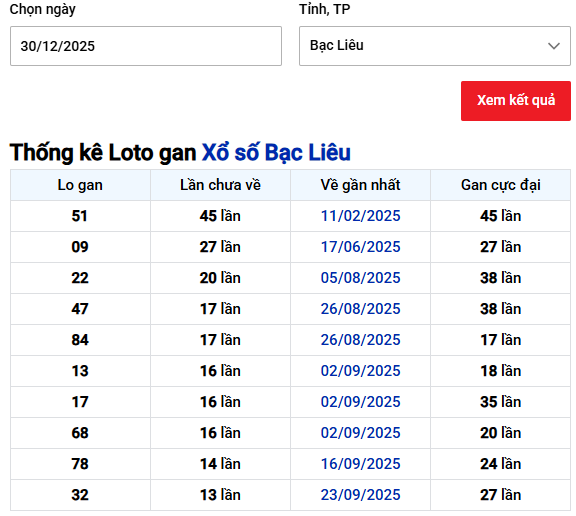Select loto number 78 cell
576x516 pixels.
pyautogui.click(x=80, y=464)
